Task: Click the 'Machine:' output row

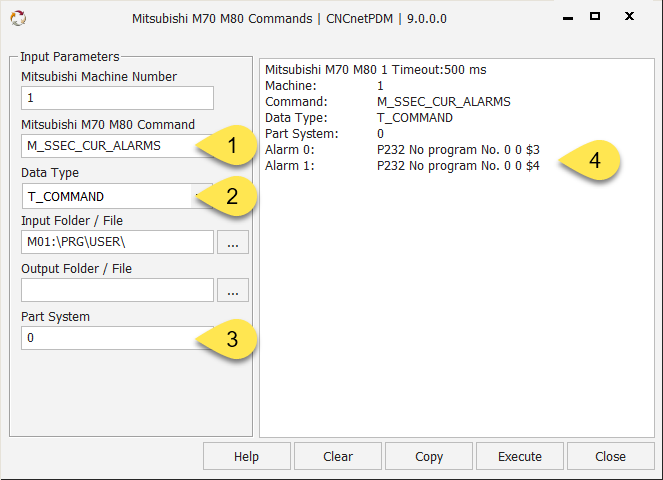Action: click(x=324, y=86)
